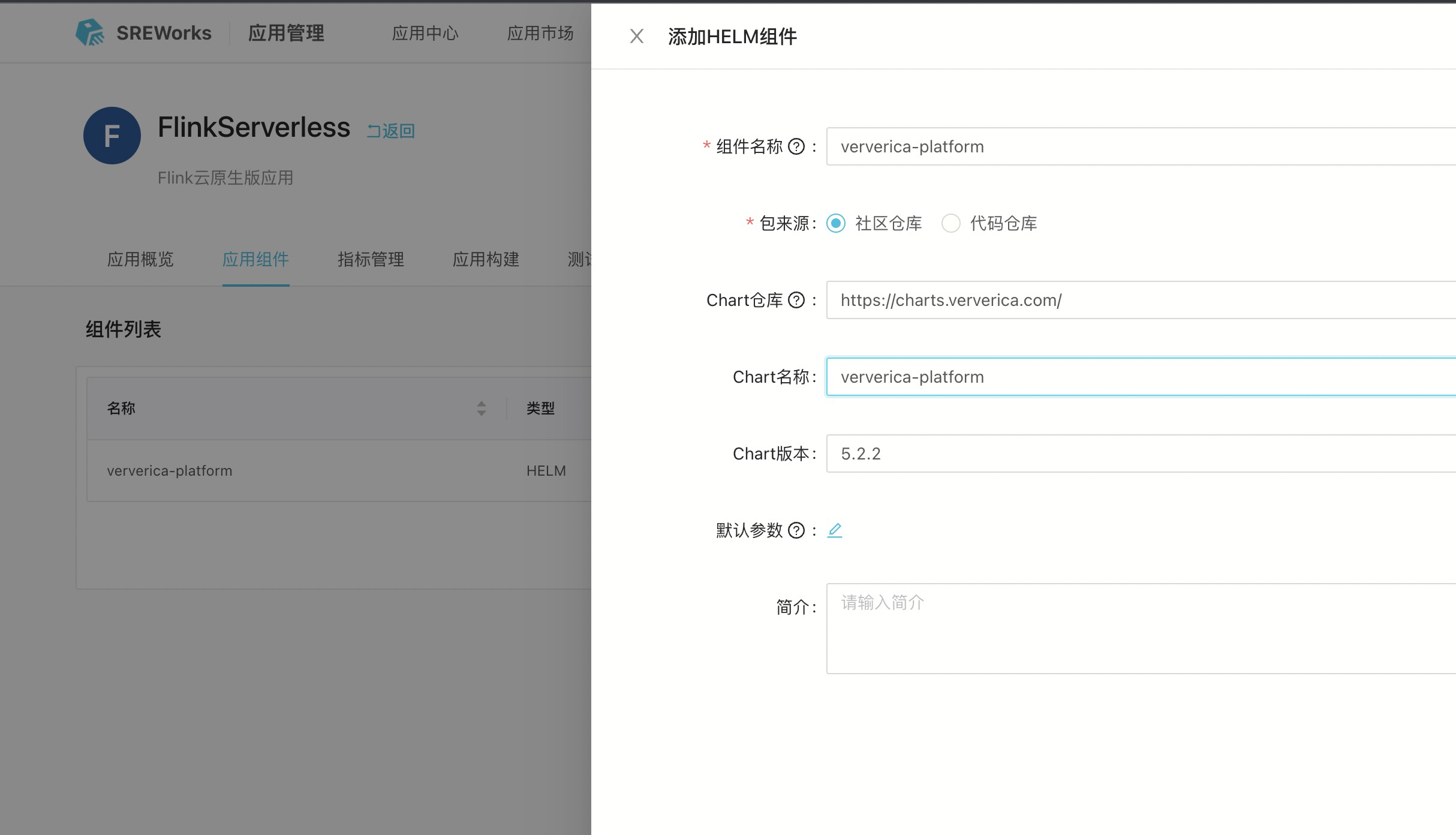Open the 指标管理 tab
1456x835 pixels.
pyautogui.click(x=371, y=259)
